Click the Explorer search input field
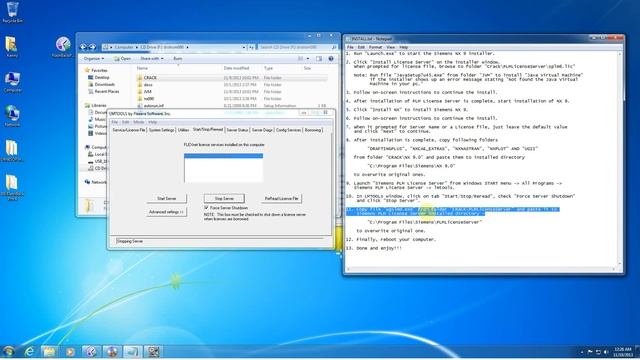640x360 pixels. 294,47
